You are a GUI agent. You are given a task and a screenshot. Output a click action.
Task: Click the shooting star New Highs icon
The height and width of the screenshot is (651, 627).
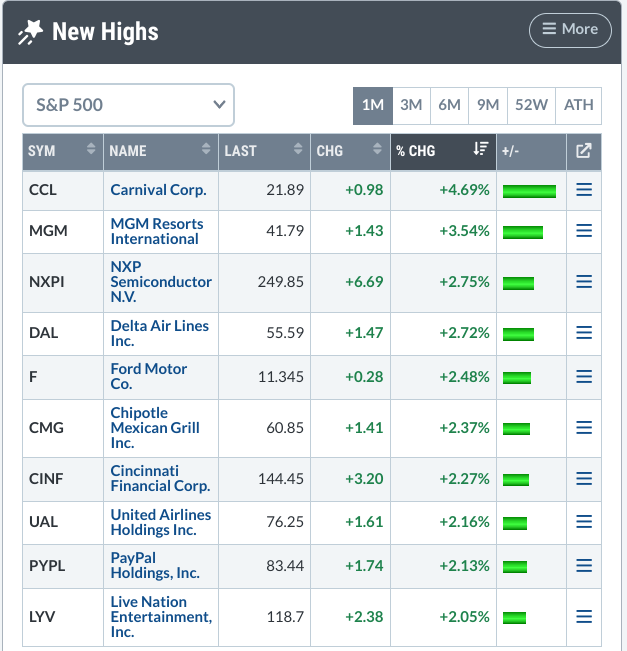pyautogui.click(x=30, y=32)
